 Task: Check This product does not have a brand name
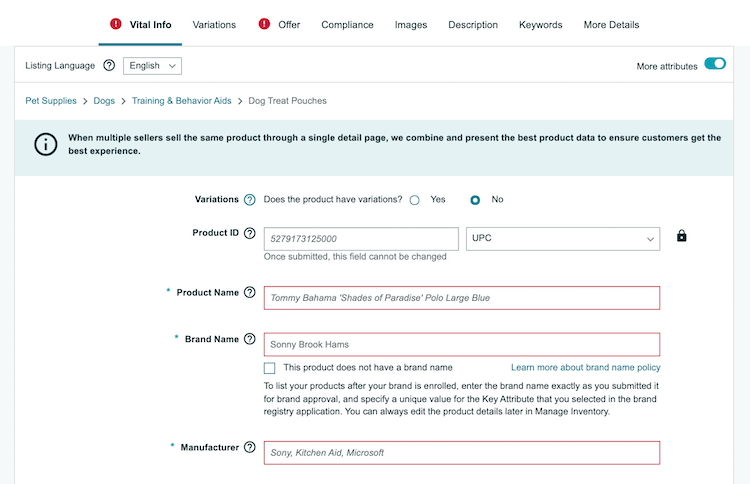point(269,368)
